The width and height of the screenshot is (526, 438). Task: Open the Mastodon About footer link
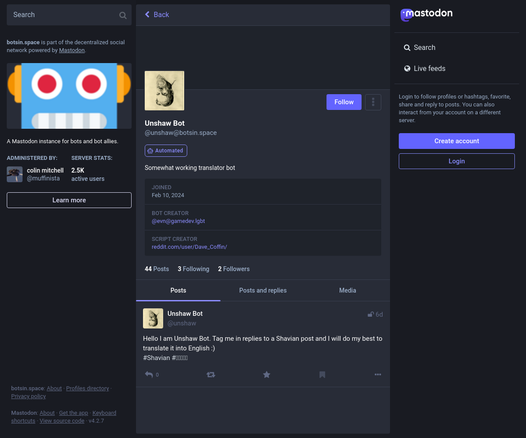(x=47, y=413)
